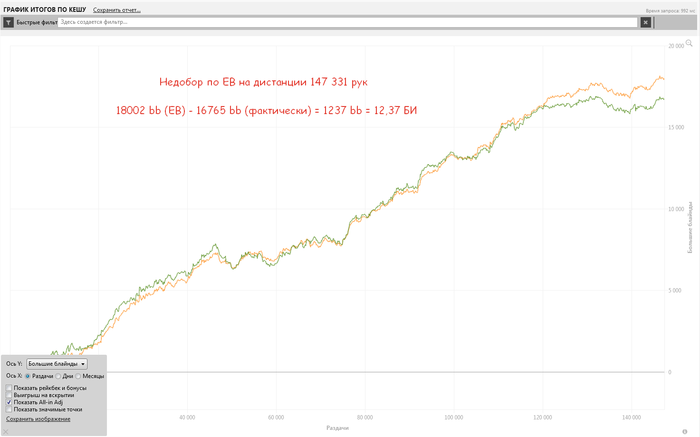Click the zoom magnifier icon above the chart
The image size is (700, 437).
[x=689, y=43]
